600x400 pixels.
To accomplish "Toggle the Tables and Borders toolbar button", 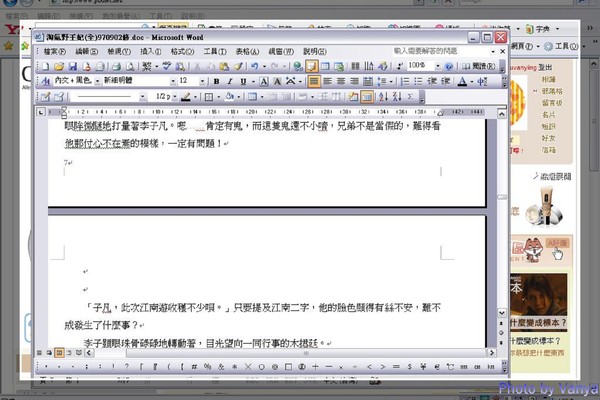I will tap(312, 67).
